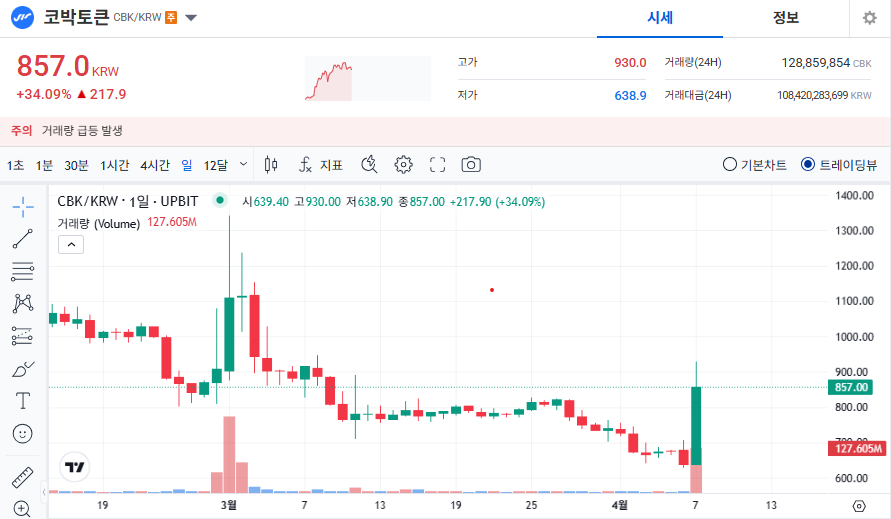Click the green market status dot
891x519 pixels.
[x=220, y=200]
